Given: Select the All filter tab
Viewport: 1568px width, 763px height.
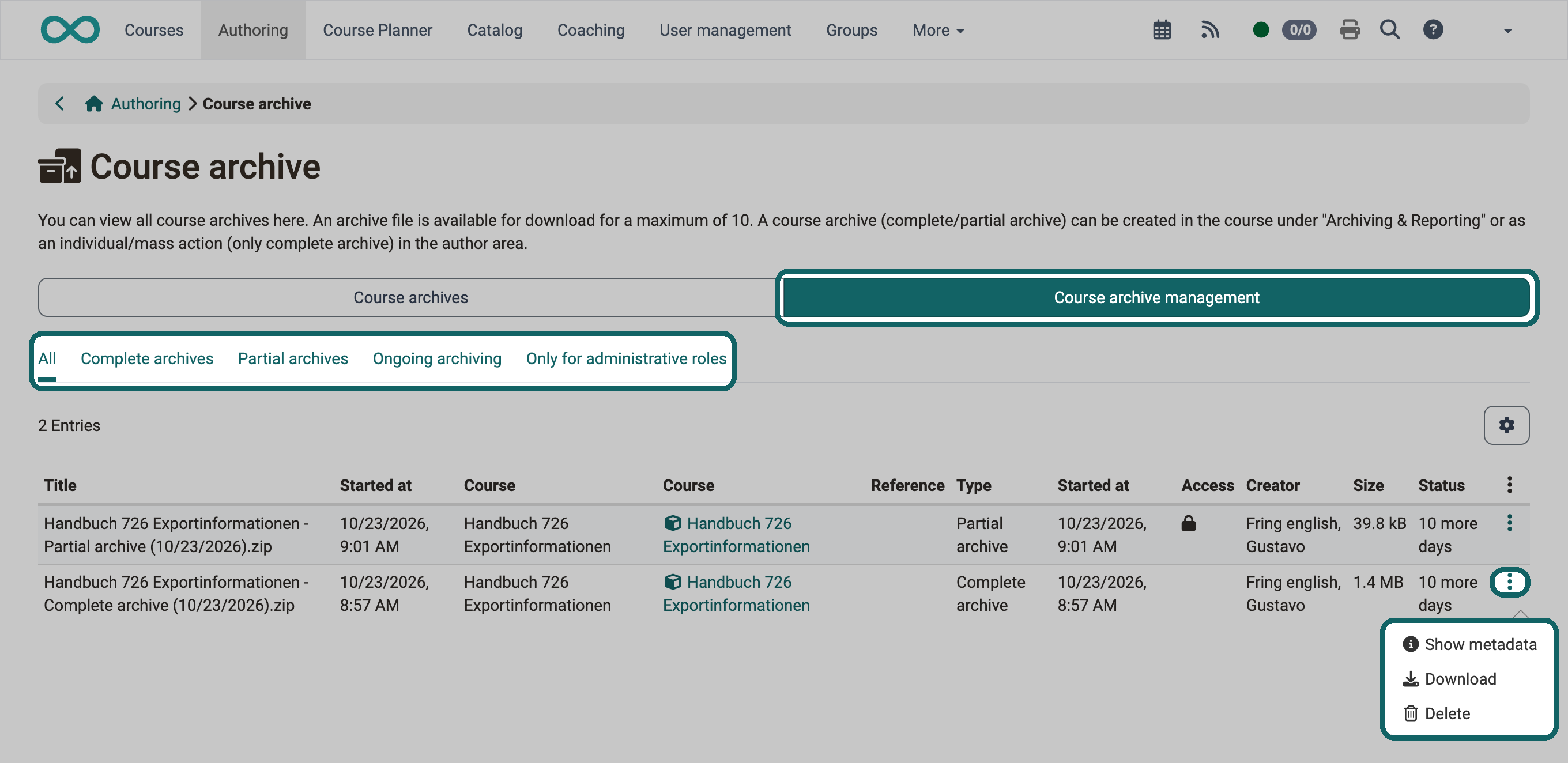Looking at the screenshot, I should point(47,358).
